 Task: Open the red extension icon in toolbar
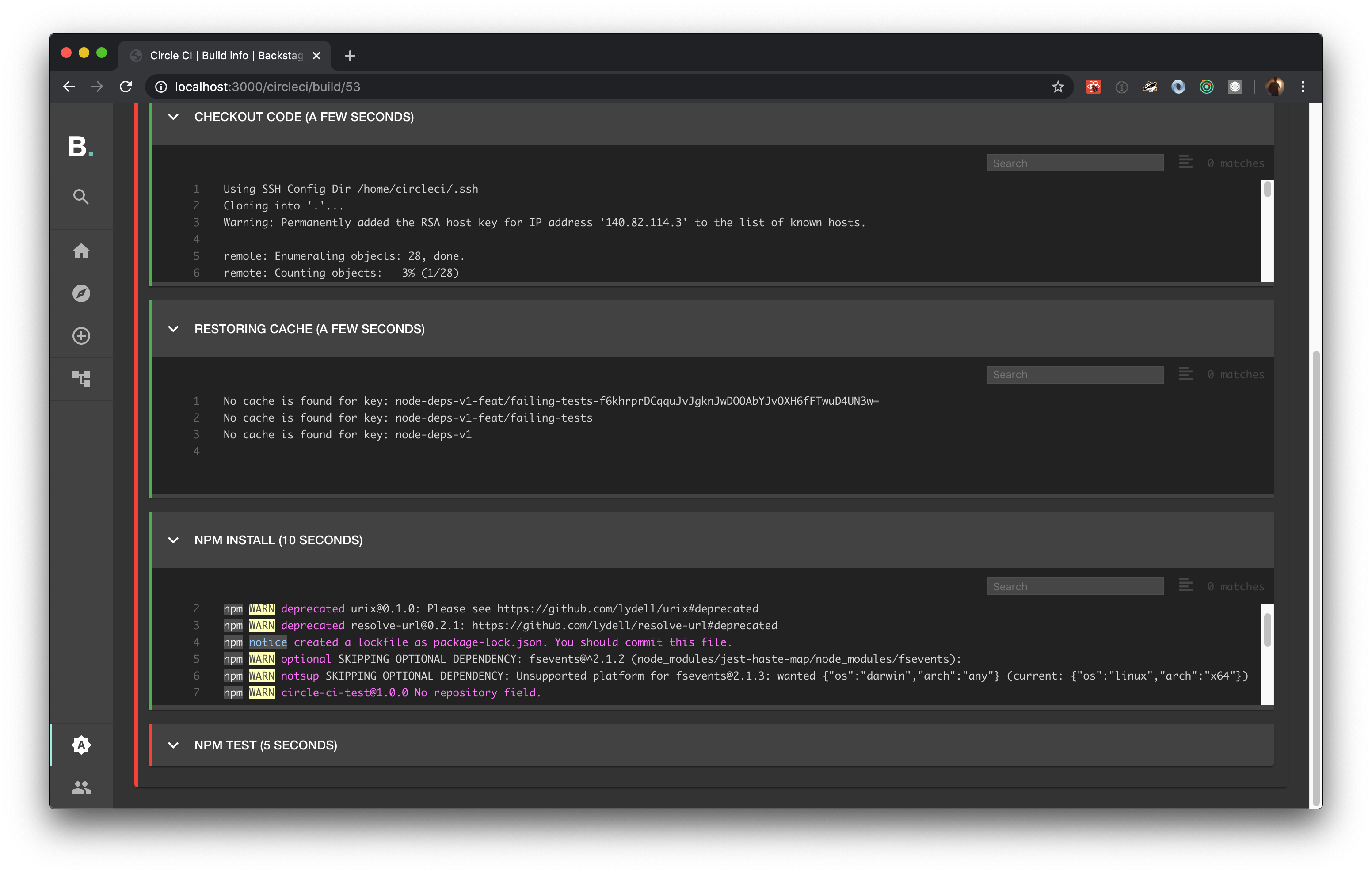(1094, 87)
